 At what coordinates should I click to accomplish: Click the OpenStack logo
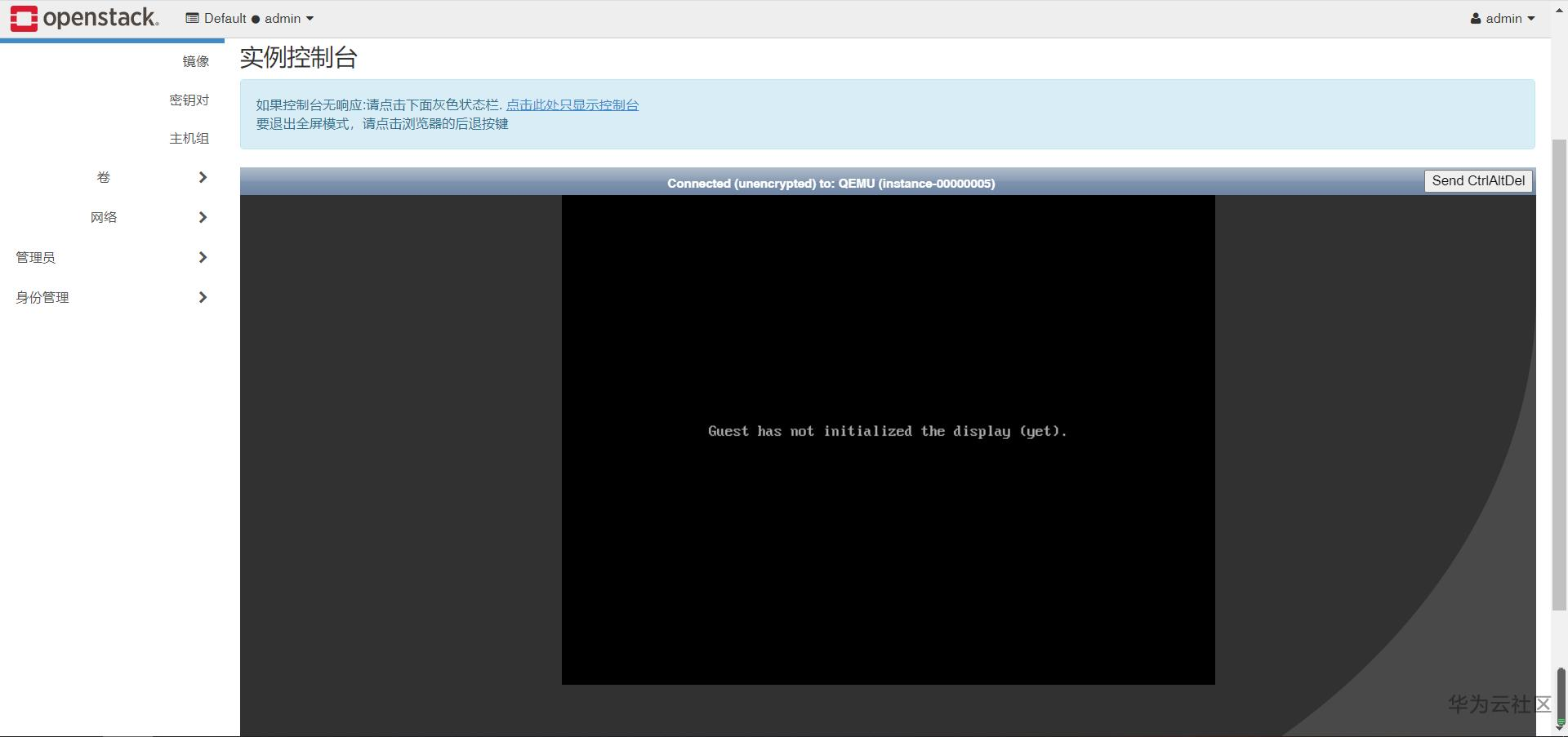click(84, 18)
